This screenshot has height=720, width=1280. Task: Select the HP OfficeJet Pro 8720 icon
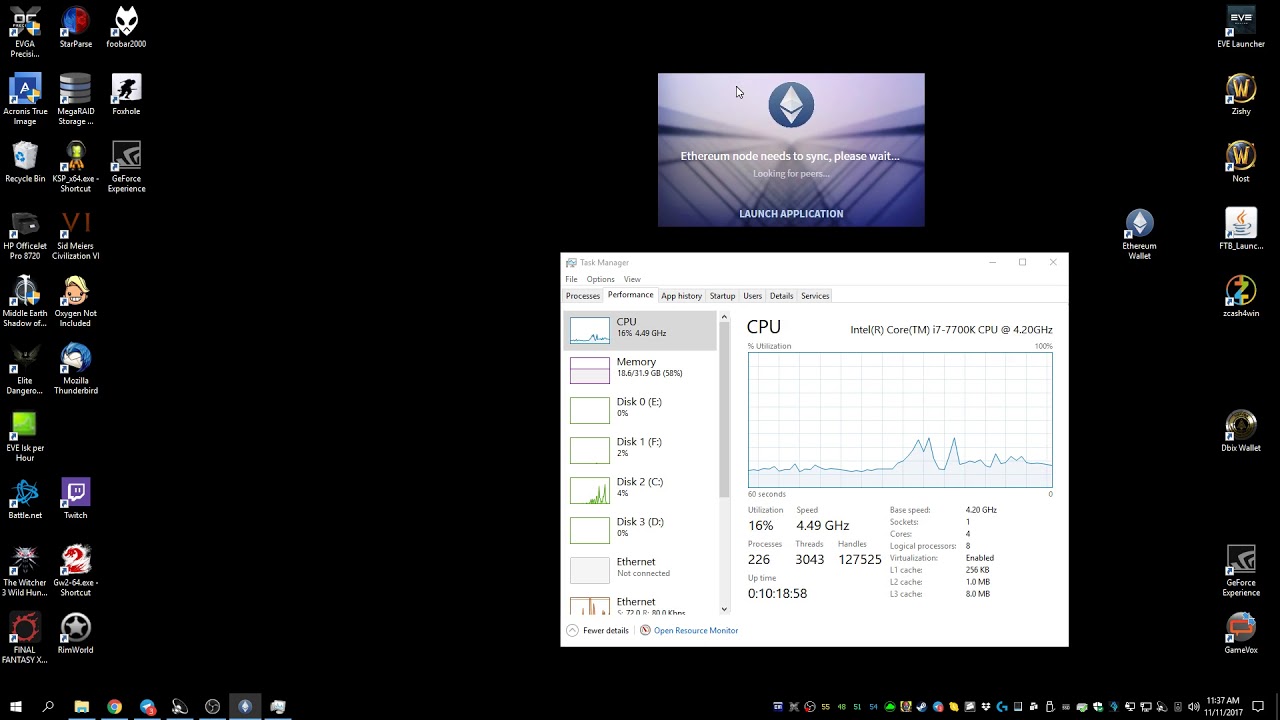pyautogui.click(x=25, y=235)
